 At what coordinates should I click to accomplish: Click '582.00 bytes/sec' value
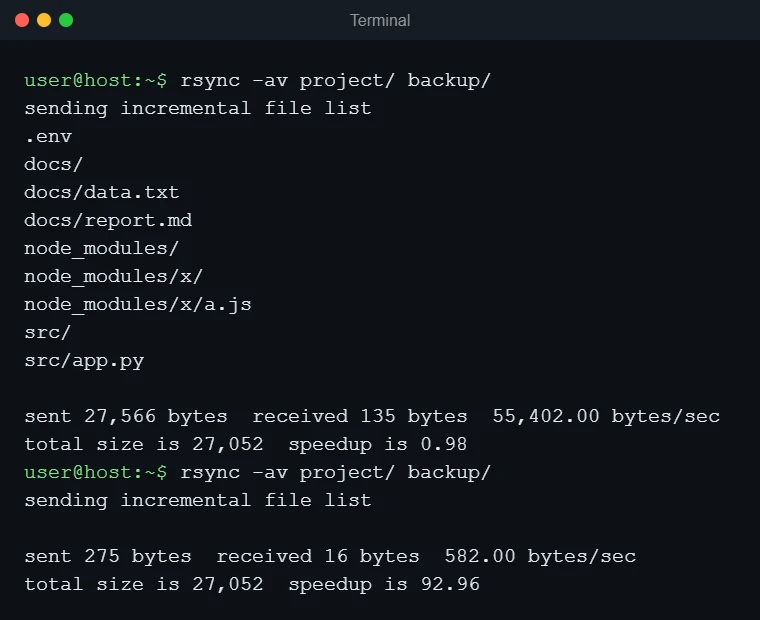(540, 556)
